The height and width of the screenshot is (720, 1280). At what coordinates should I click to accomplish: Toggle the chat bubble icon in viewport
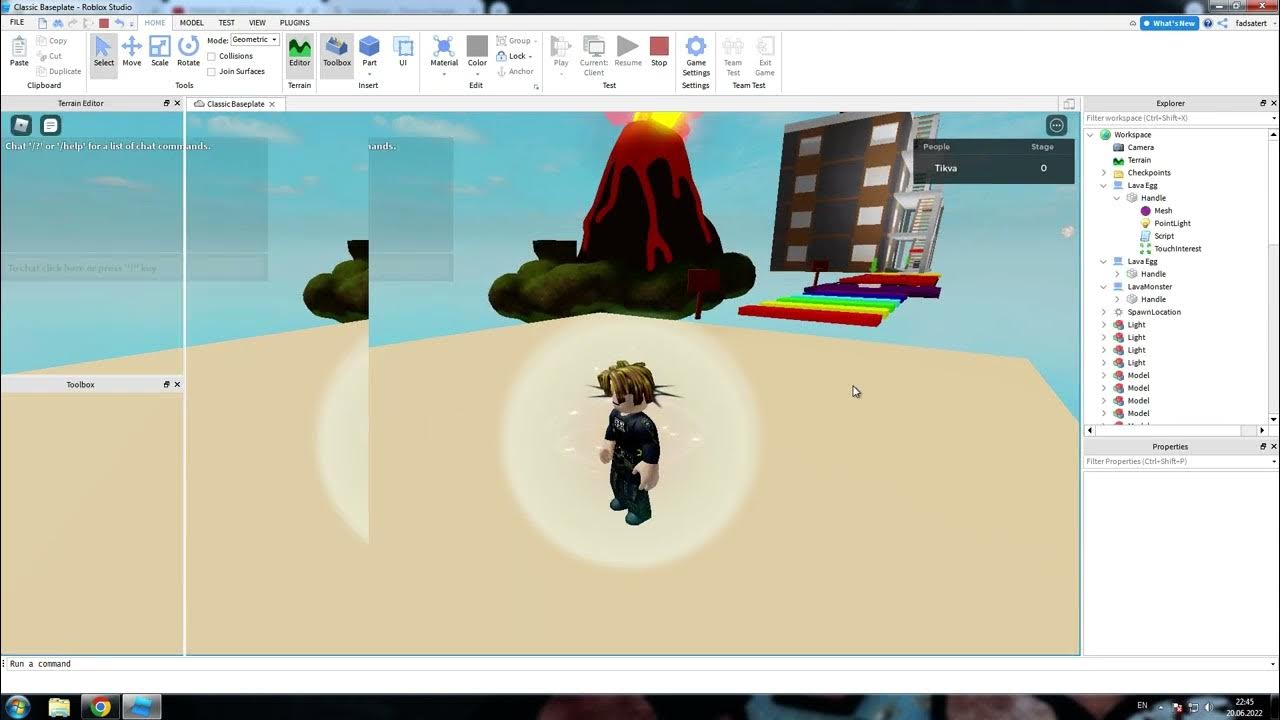point(51,125)
